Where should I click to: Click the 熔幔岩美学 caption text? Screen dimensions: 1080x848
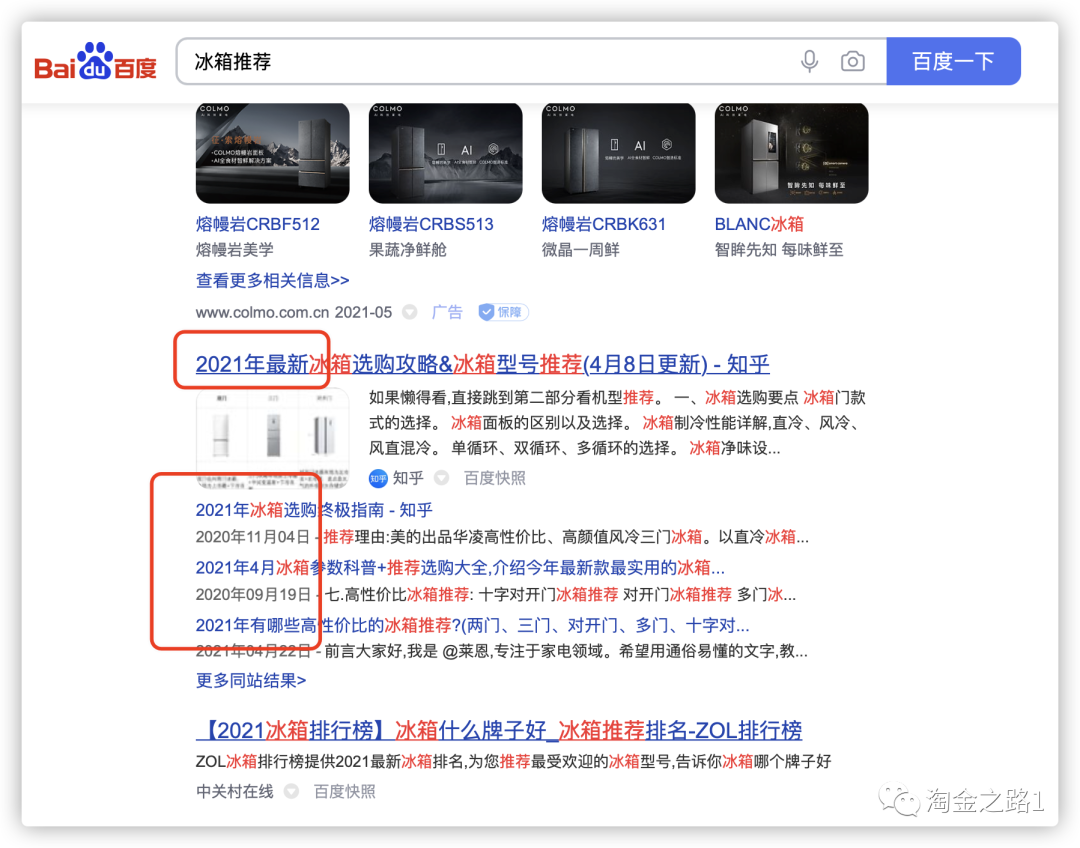coord(235,250)
